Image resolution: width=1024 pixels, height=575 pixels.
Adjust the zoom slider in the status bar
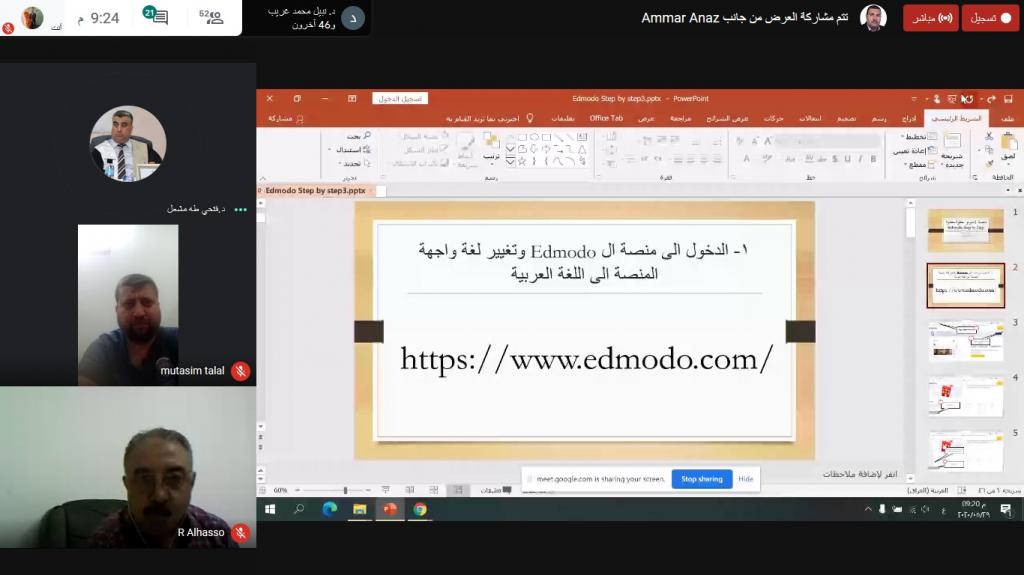click(x=345, y=490)
